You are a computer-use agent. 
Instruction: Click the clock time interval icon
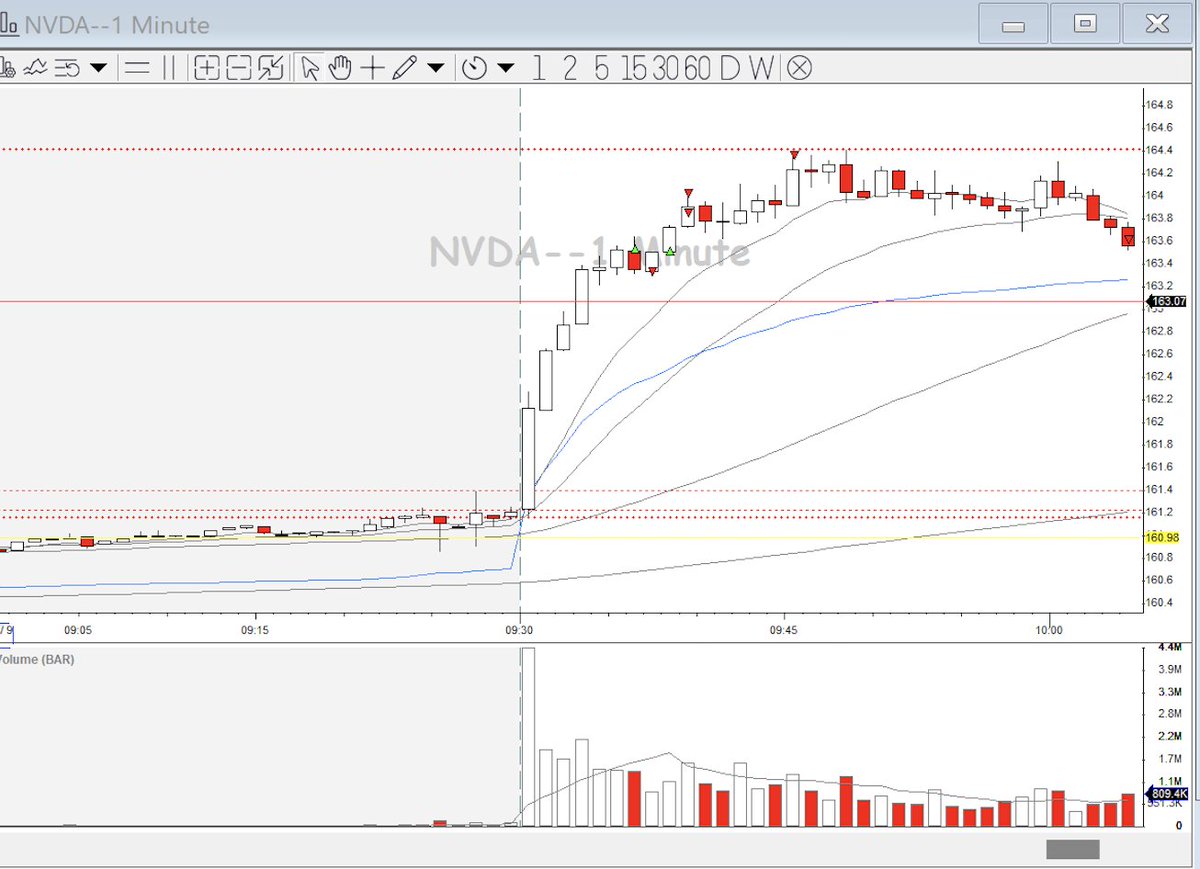pyautogui.click(x=475, y=68)
